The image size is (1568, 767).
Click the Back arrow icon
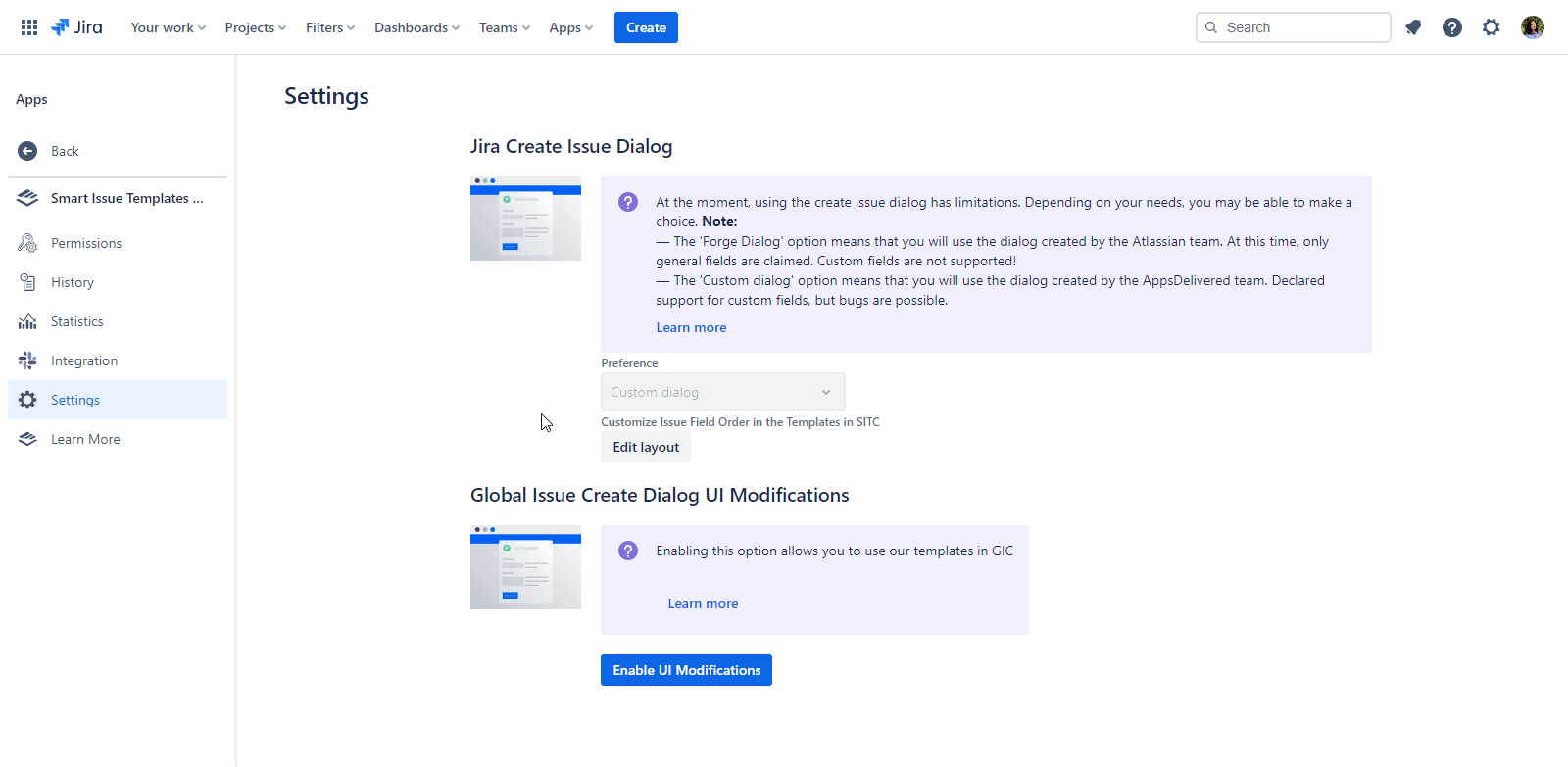click(27, 151)
